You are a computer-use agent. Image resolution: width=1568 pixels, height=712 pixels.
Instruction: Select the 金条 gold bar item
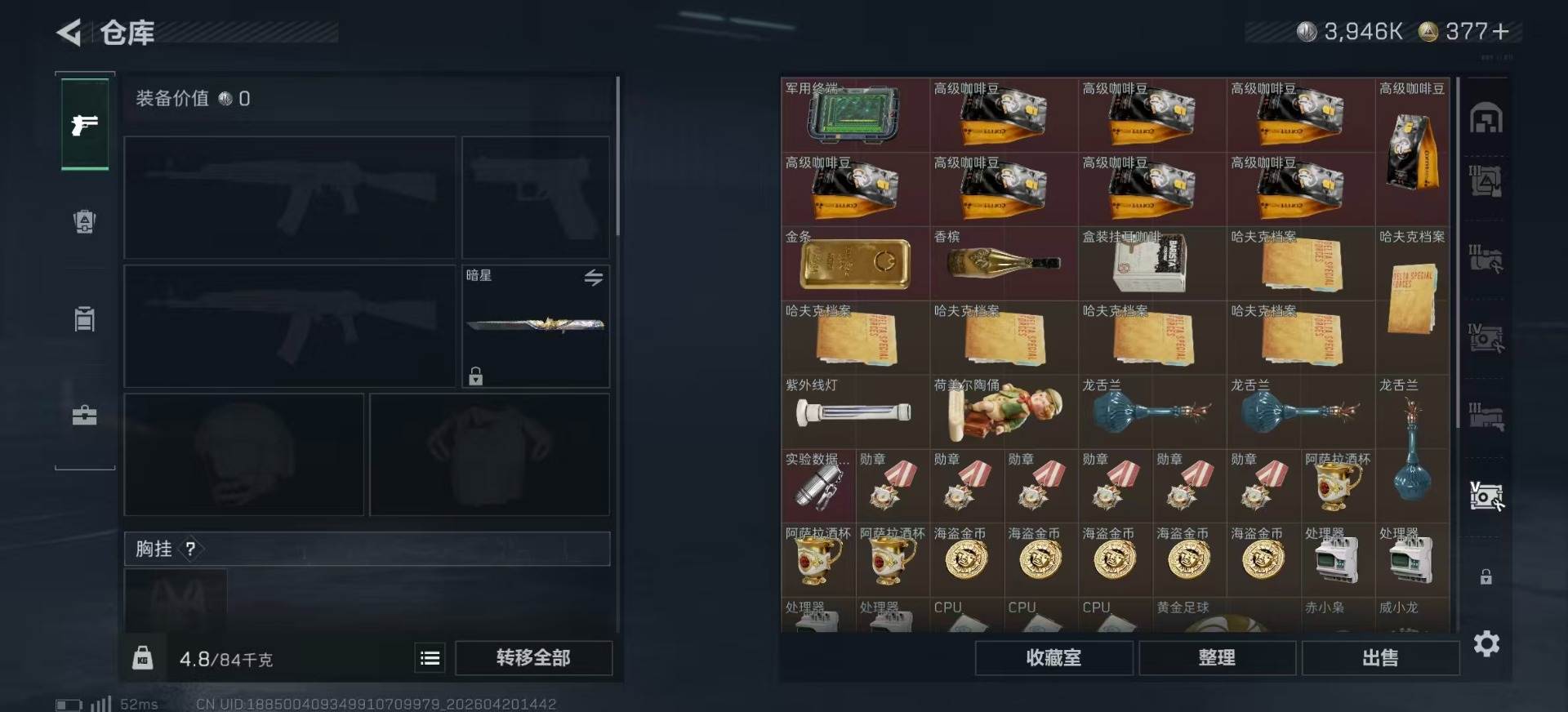[855, 264]
